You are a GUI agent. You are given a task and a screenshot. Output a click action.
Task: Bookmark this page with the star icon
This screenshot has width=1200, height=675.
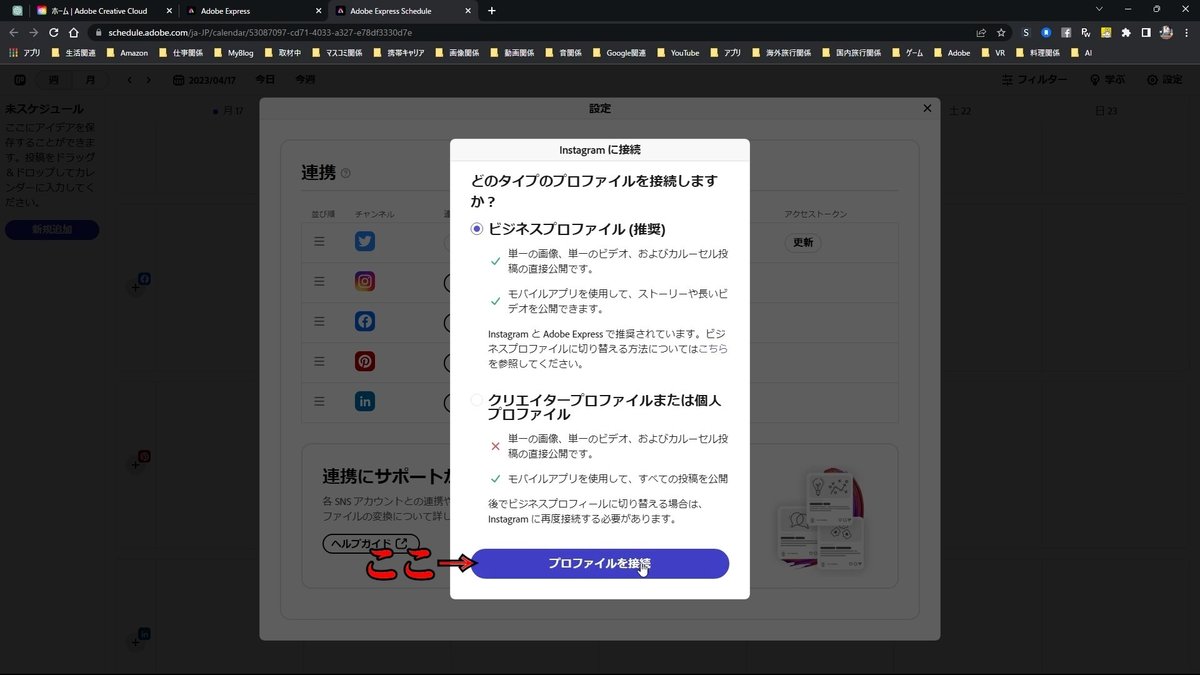[1001, 32]
